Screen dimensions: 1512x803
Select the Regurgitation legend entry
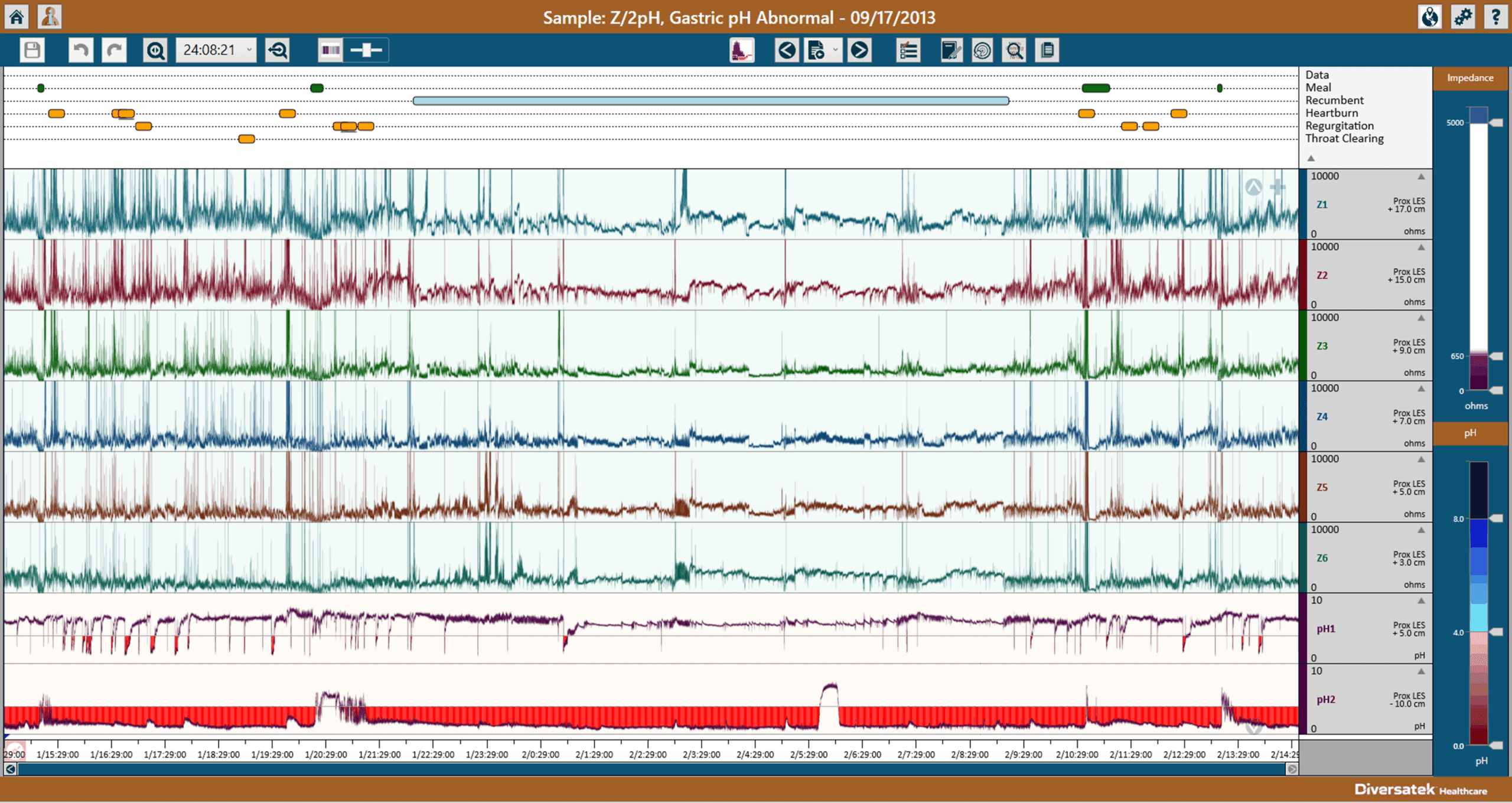pos(1338,125)
